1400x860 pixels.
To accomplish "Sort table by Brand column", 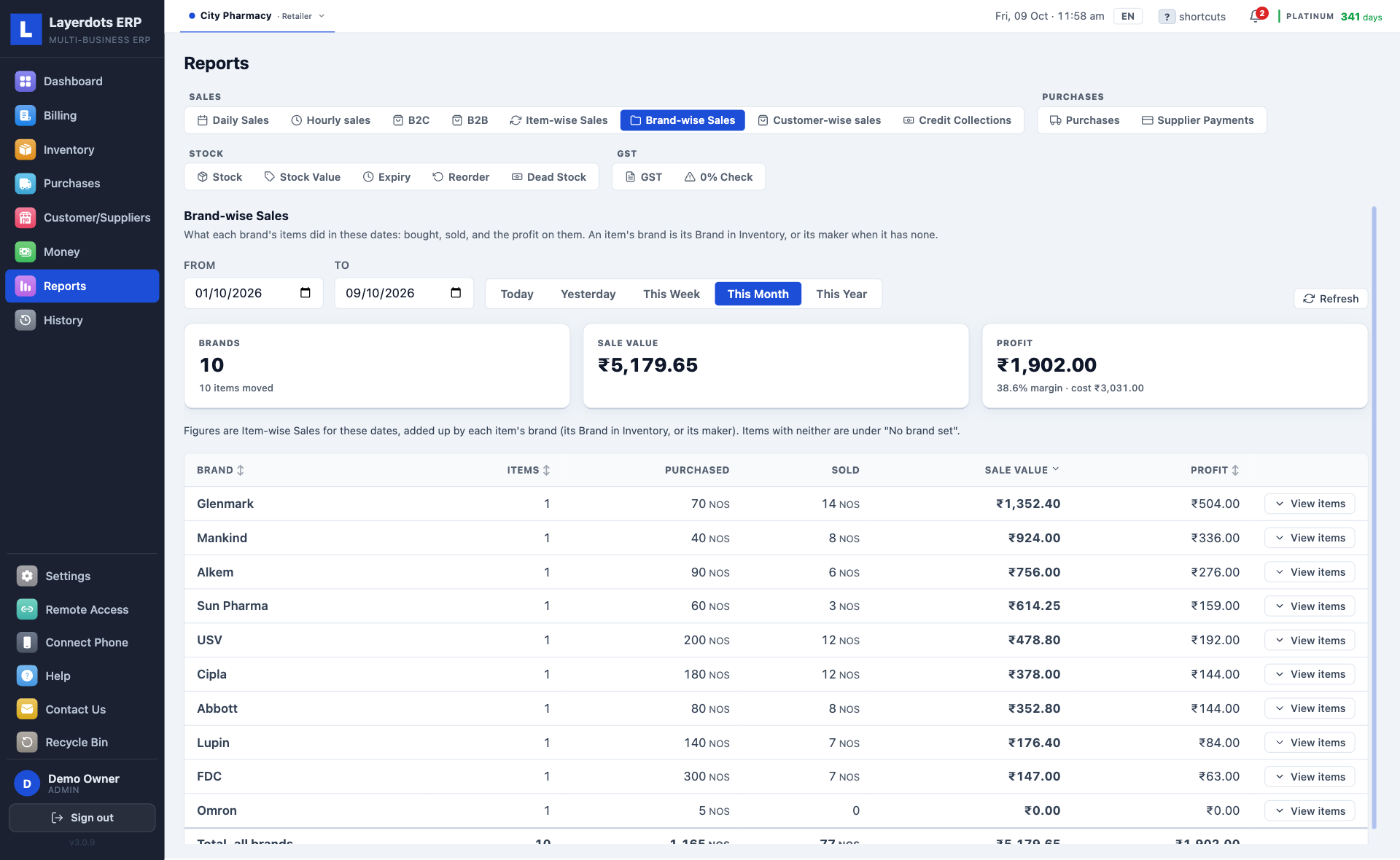I will (x=220, y=470).
